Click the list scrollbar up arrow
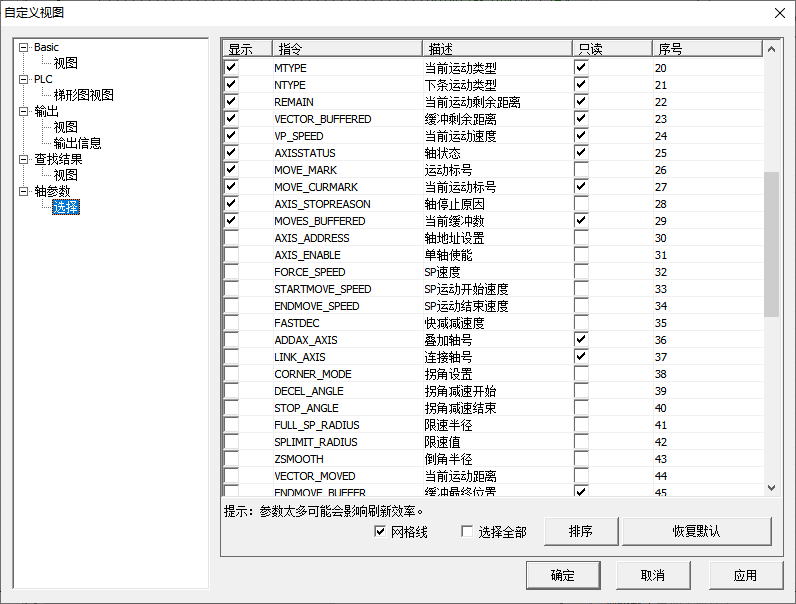Viewport: 796px width, 604px height. tap(772, 49)
